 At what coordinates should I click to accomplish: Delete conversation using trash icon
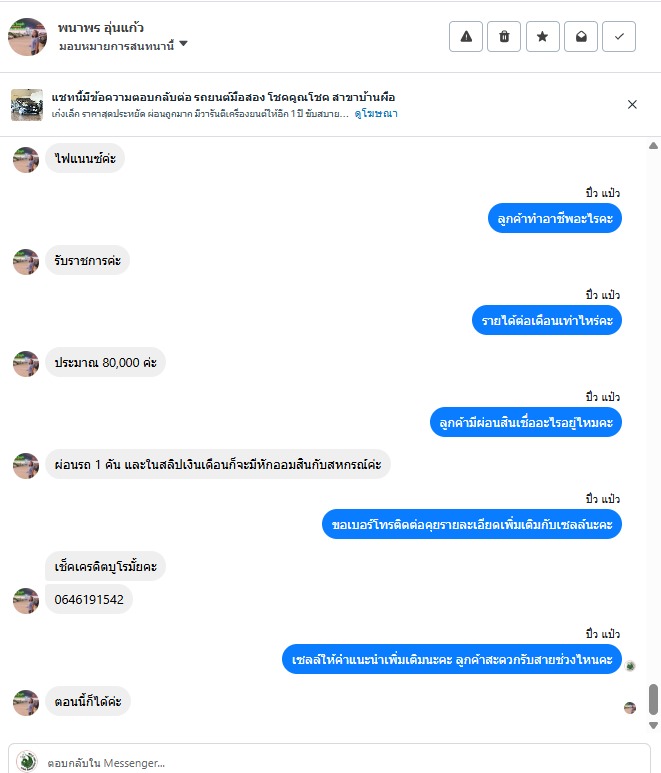(504, 36)
